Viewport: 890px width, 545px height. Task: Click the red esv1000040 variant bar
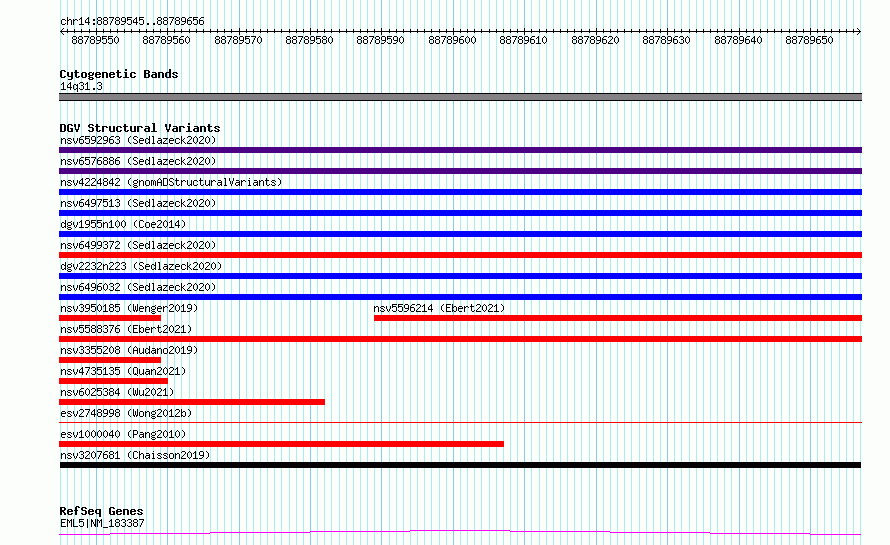point(282,444)
